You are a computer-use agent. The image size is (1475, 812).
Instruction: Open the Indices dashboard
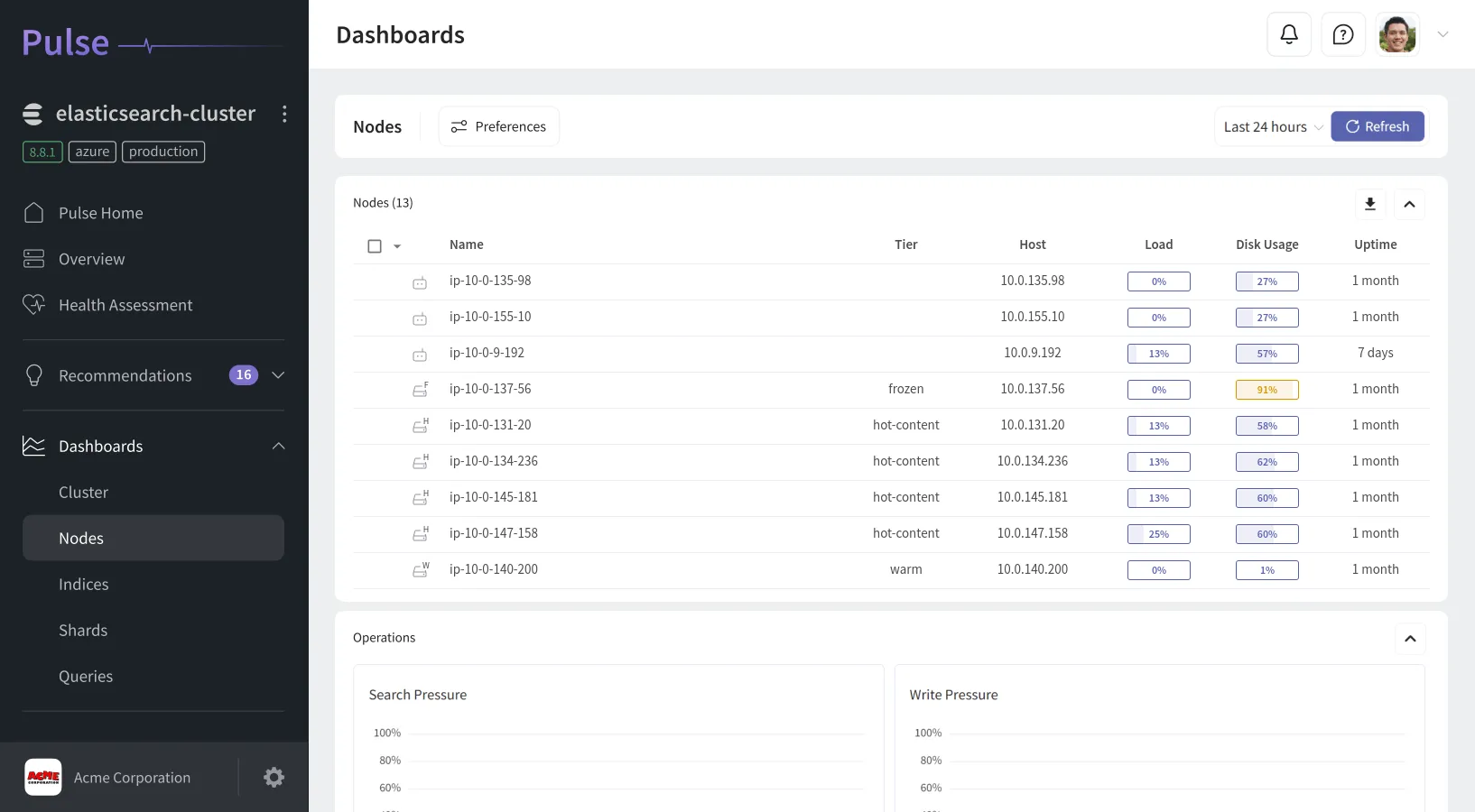[x=84, y=585]
